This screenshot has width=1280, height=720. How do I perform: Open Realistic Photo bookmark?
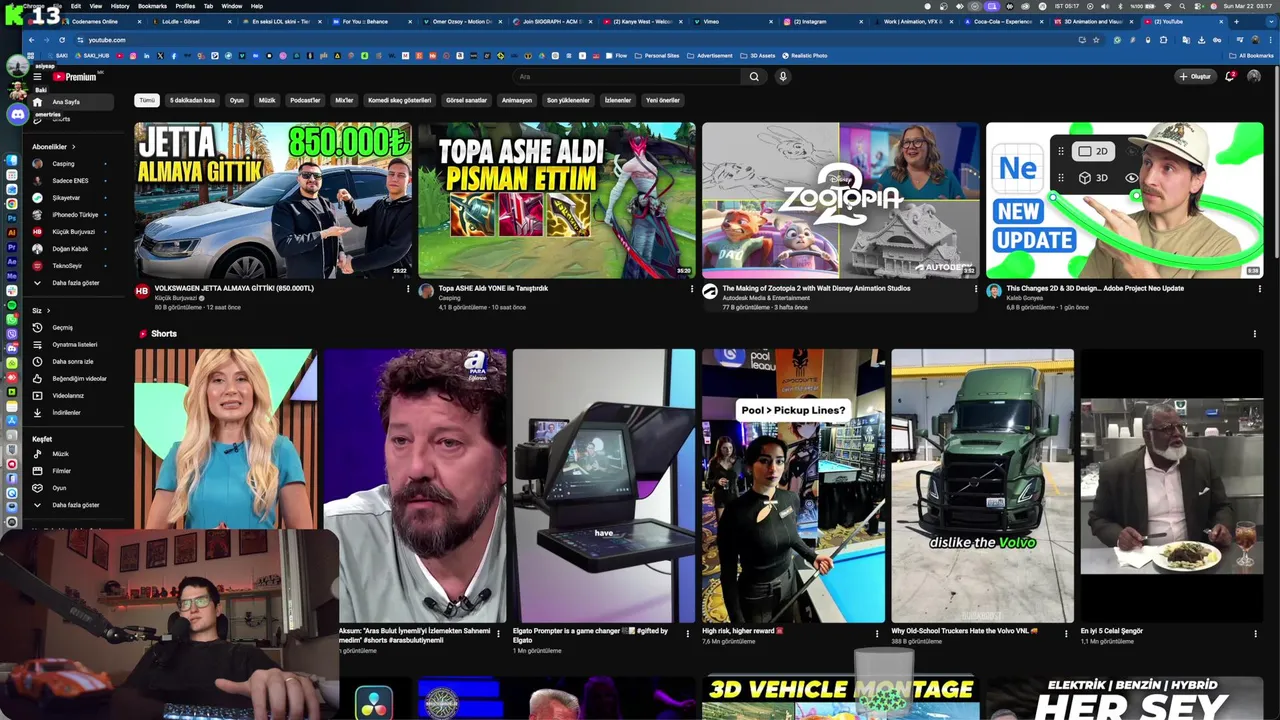(805, 56)
